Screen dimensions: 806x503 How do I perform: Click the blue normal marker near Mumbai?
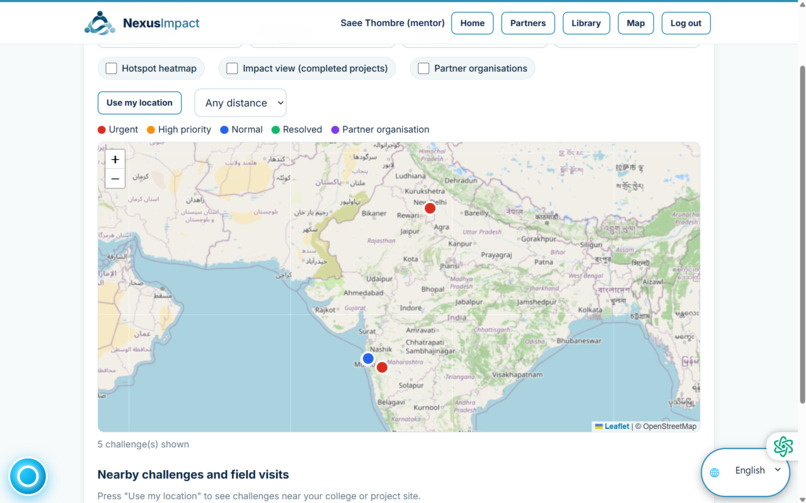[368, 358]
